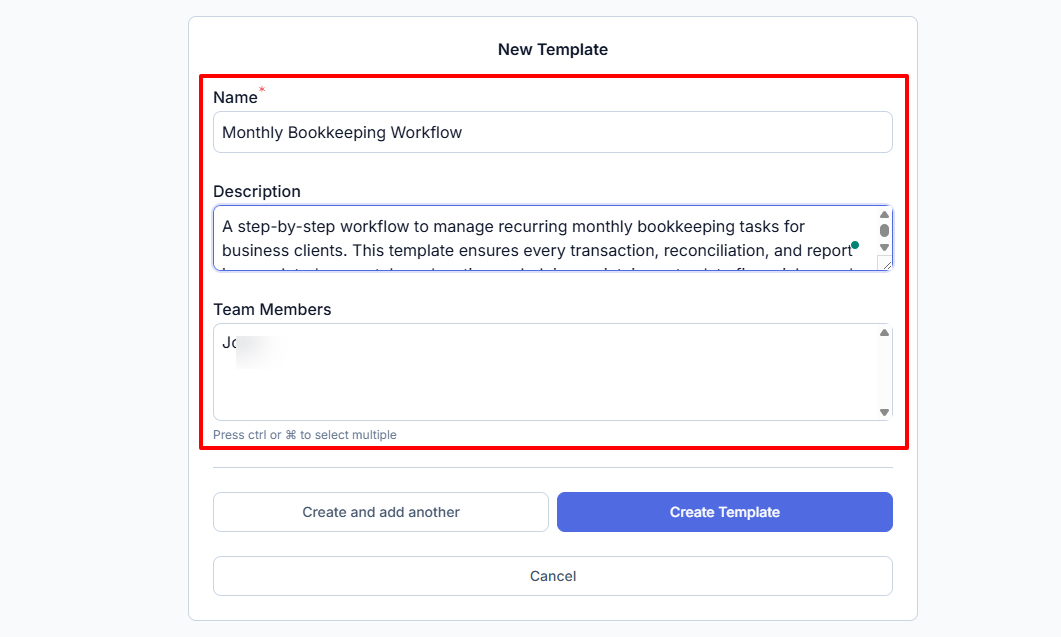
Task: Click the down arrow on Team Members list
Action: pyautogui.click(x=884, y=411)
